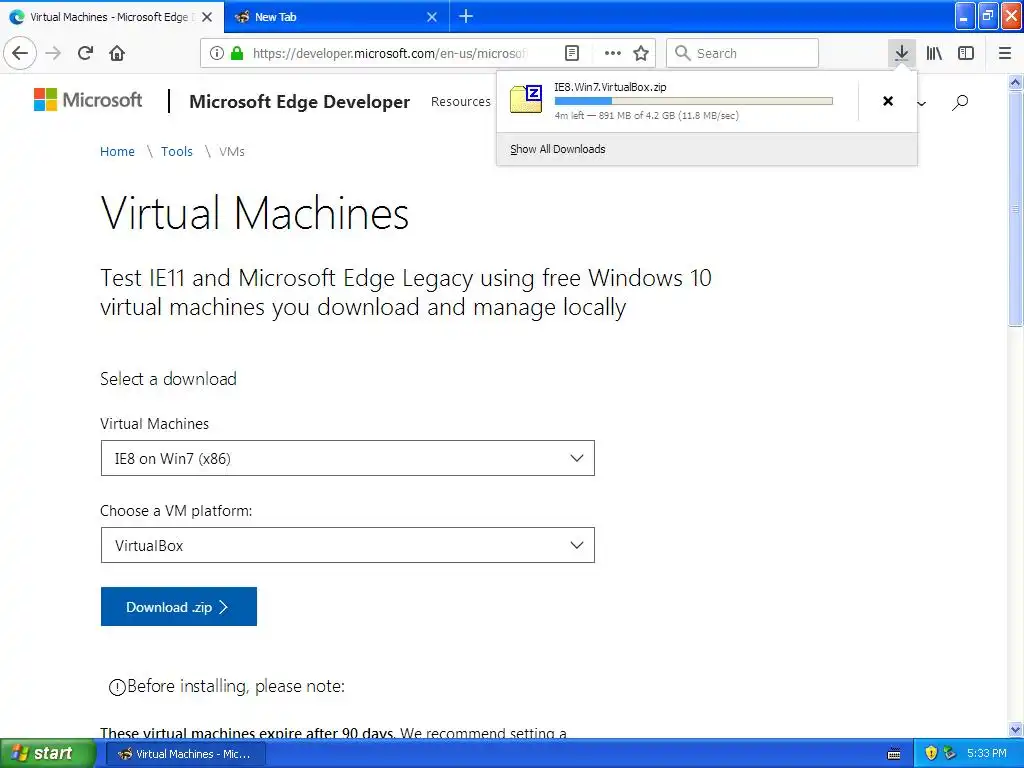The width and height of the screenshot is (1024, 768).
Task: Go to the Tools breadcrumb
Action: click(176, 152)
